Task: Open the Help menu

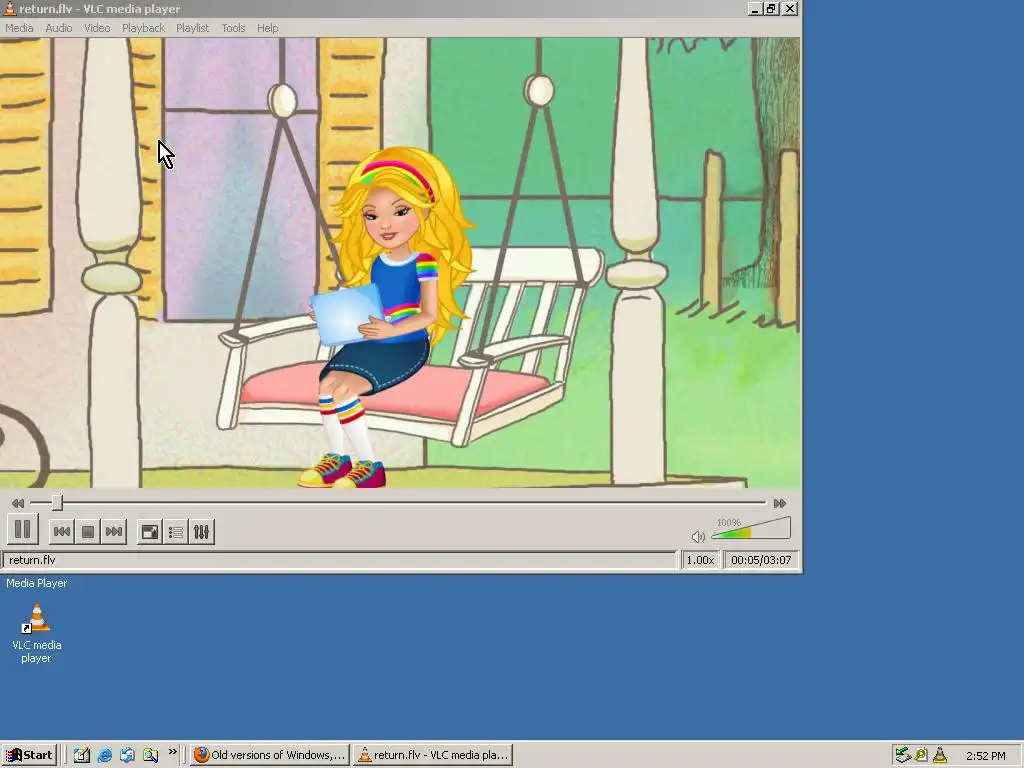Action: click(268, 28)
